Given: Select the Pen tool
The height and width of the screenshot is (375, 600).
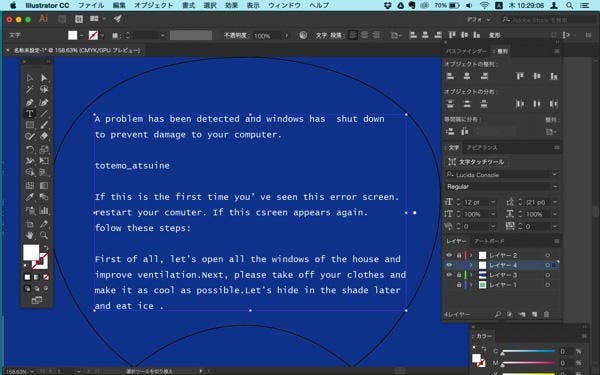Looking at the screenshot, I should pyautogui.click(x=30, y=102).
